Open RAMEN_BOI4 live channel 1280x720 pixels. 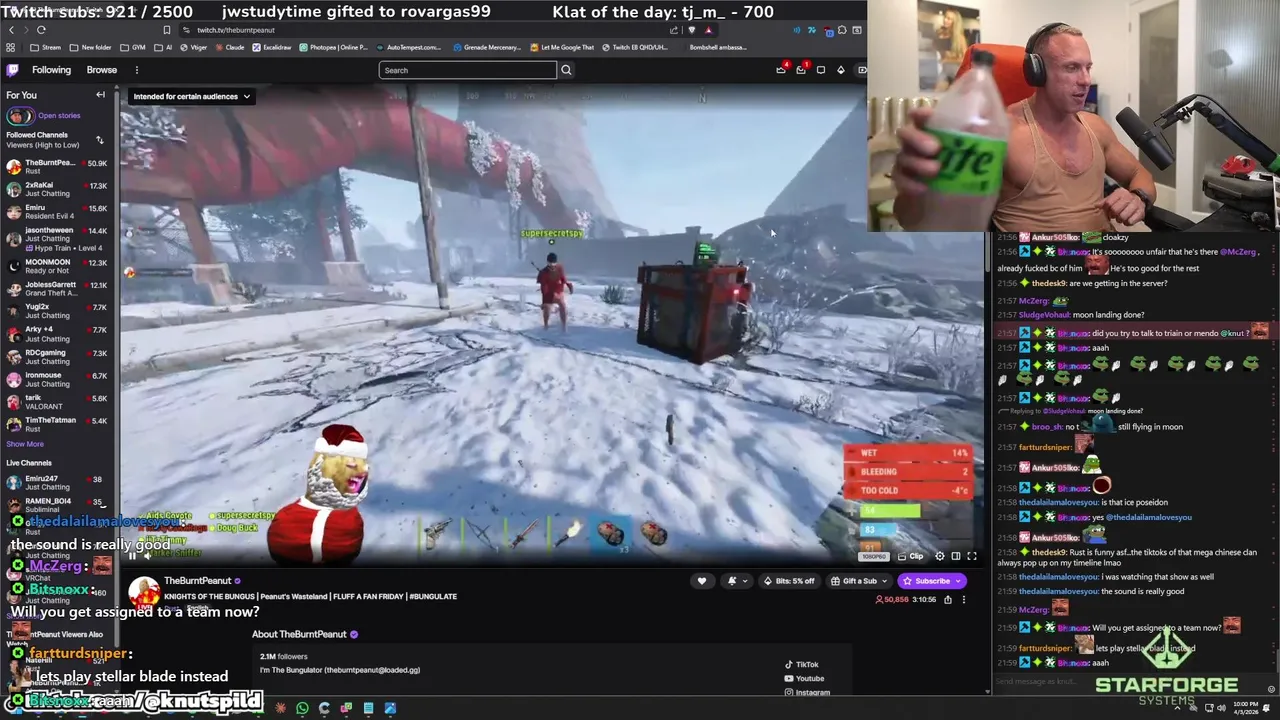[x=57, y=505]
